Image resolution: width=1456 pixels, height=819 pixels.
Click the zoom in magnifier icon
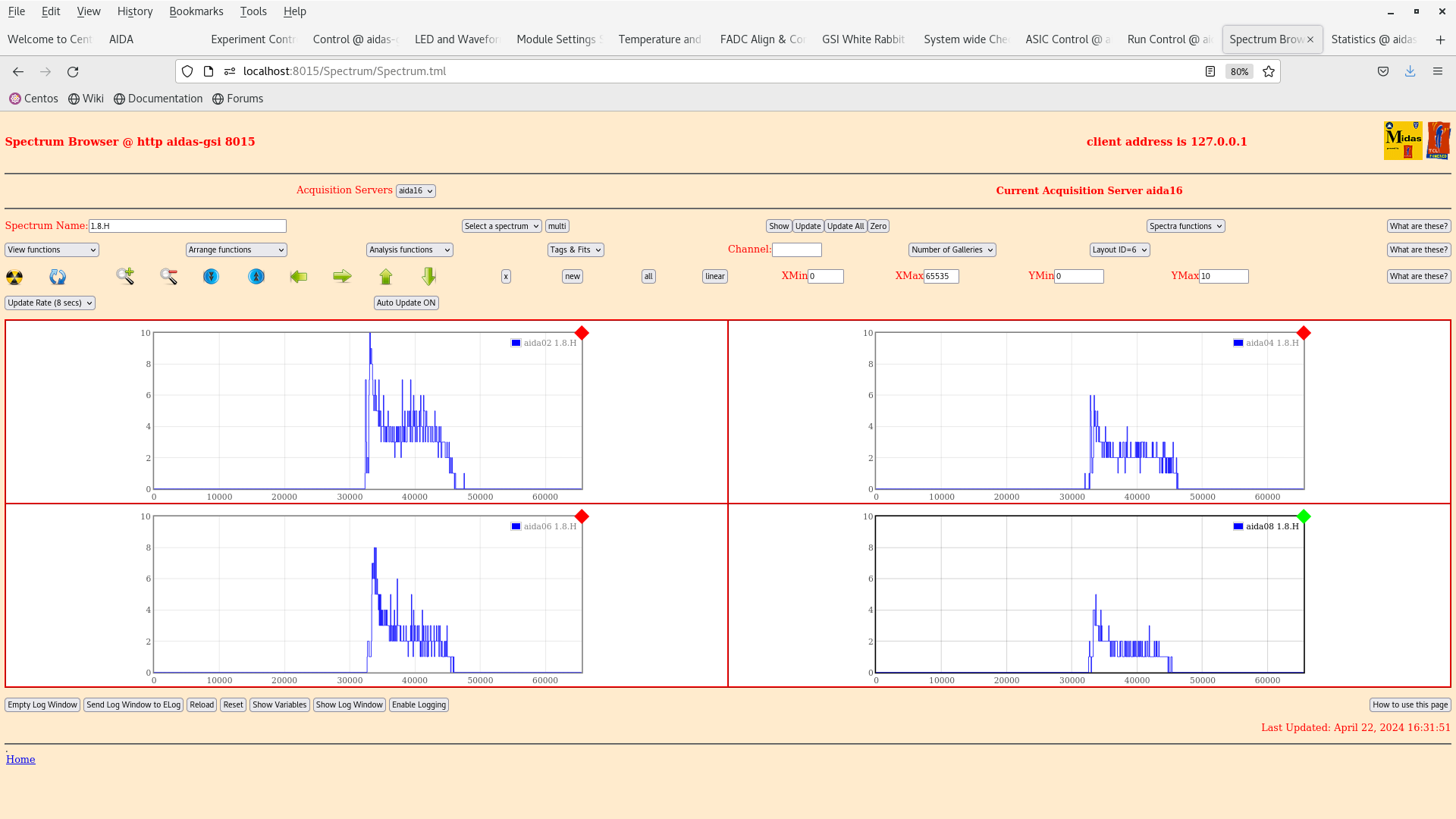click(x=125, y=277)
